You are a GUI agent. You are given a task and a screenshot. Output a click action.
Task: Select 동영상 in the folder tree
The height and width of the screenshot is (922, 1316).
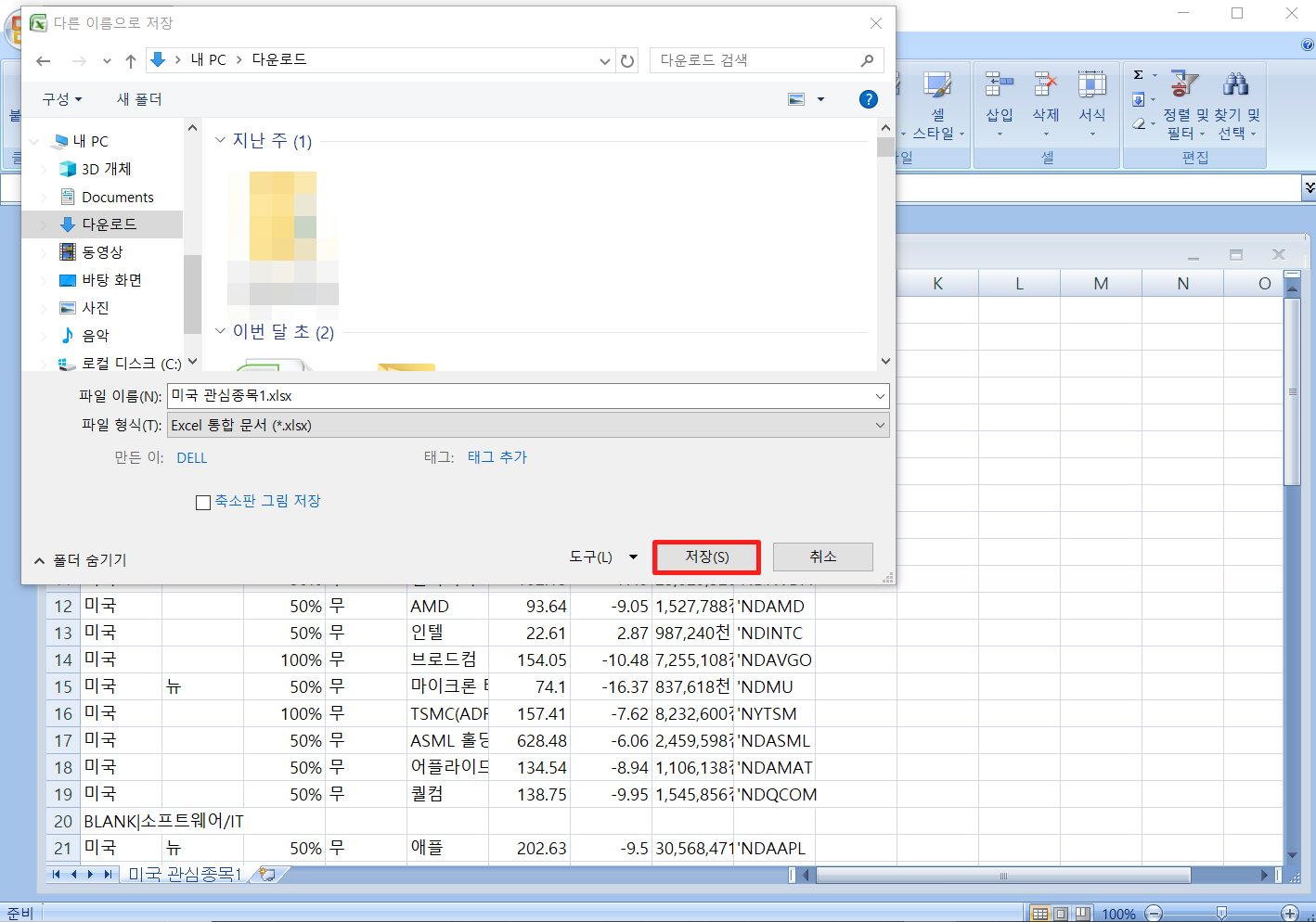point(102,252)
